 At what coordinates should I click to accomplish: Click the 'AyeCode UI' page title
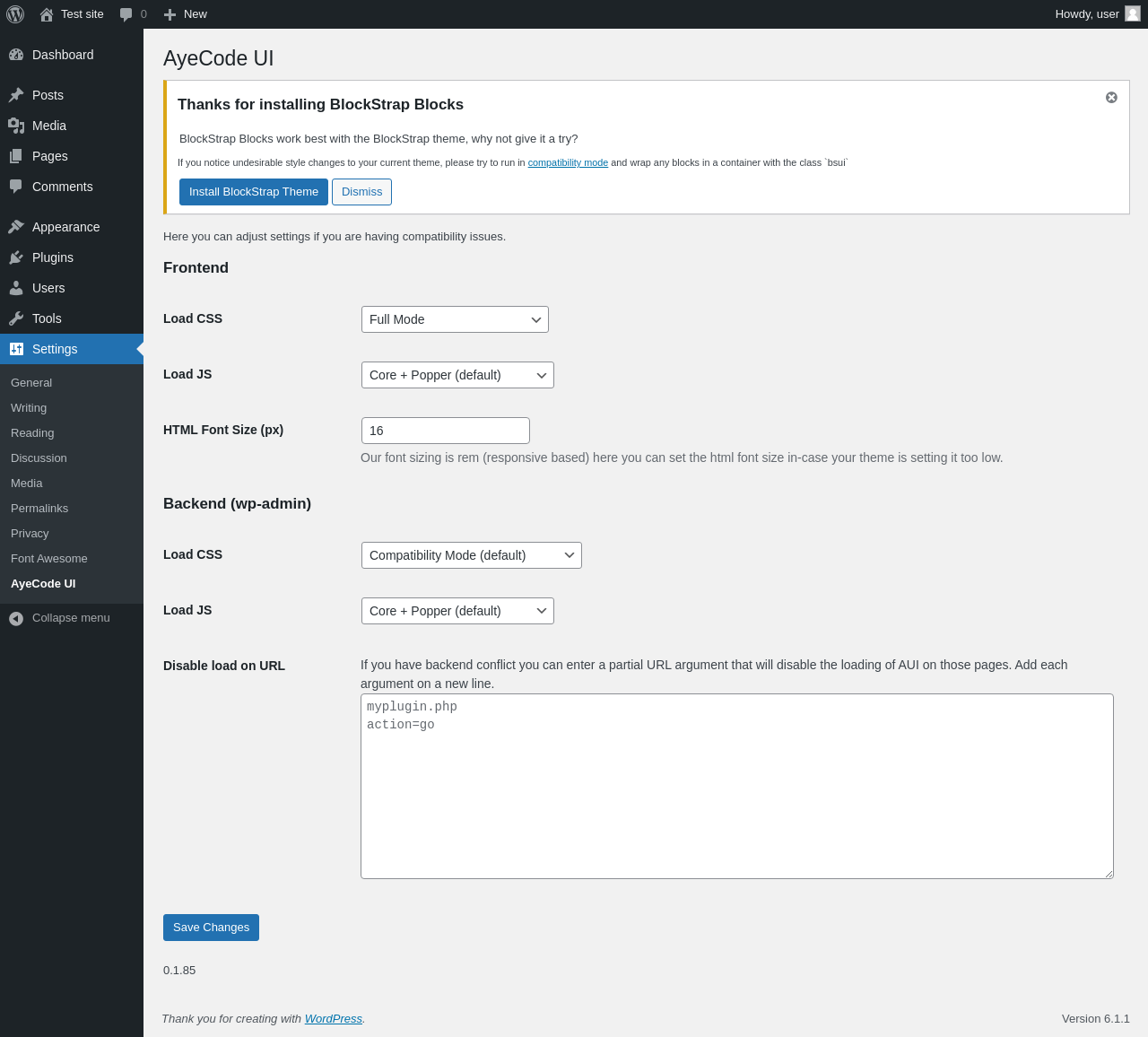click(219, 58)
